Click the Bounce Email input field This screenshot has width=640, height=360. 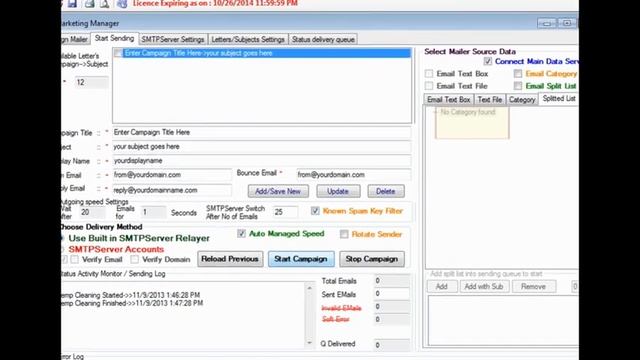click(353, 175)
